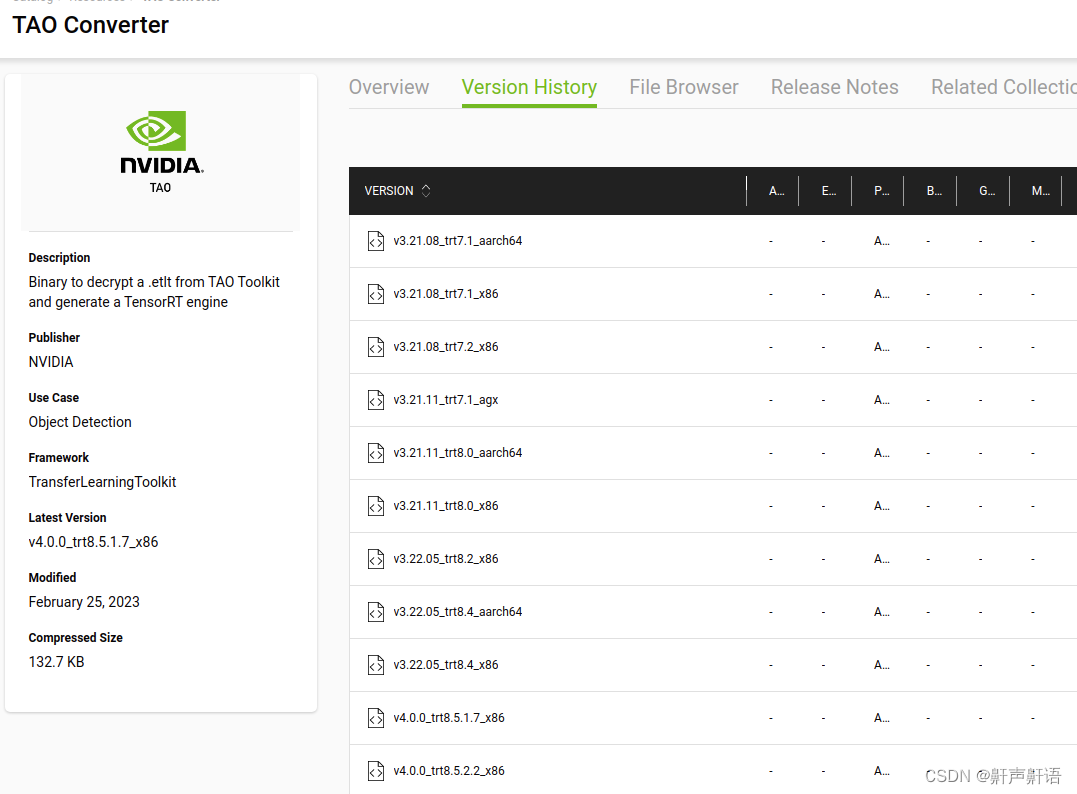1077x794 pixels.
Task: Click the 132.7 KB compressed size value
Action: [56, 661]
